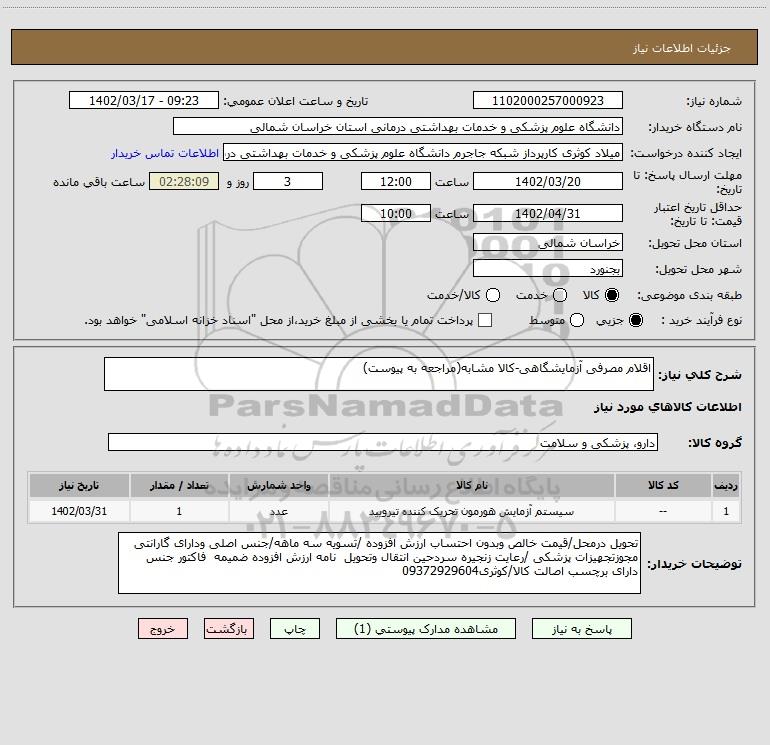
Task: Select the کالا/خدمت radio button
Action: pos(493,295)
